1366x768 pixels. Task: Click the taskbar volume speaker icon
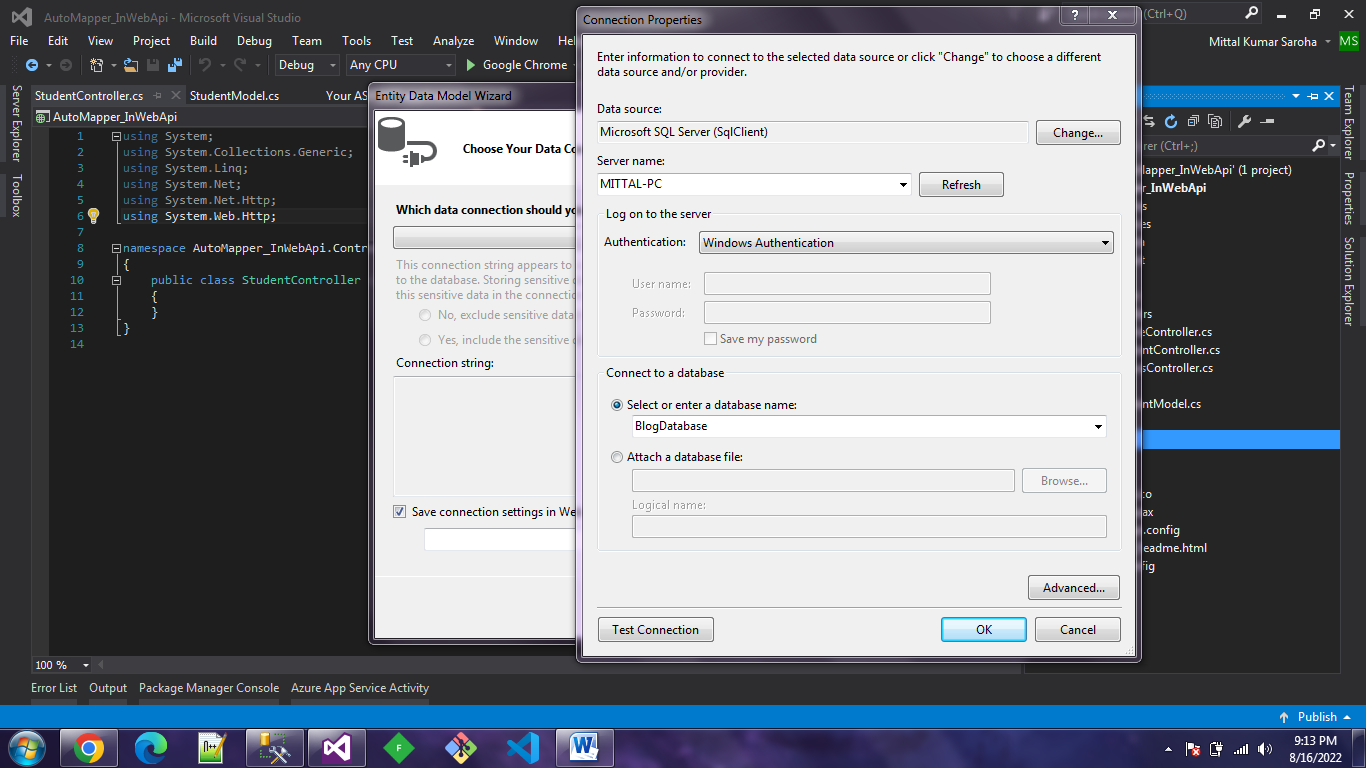point(1264,749)
